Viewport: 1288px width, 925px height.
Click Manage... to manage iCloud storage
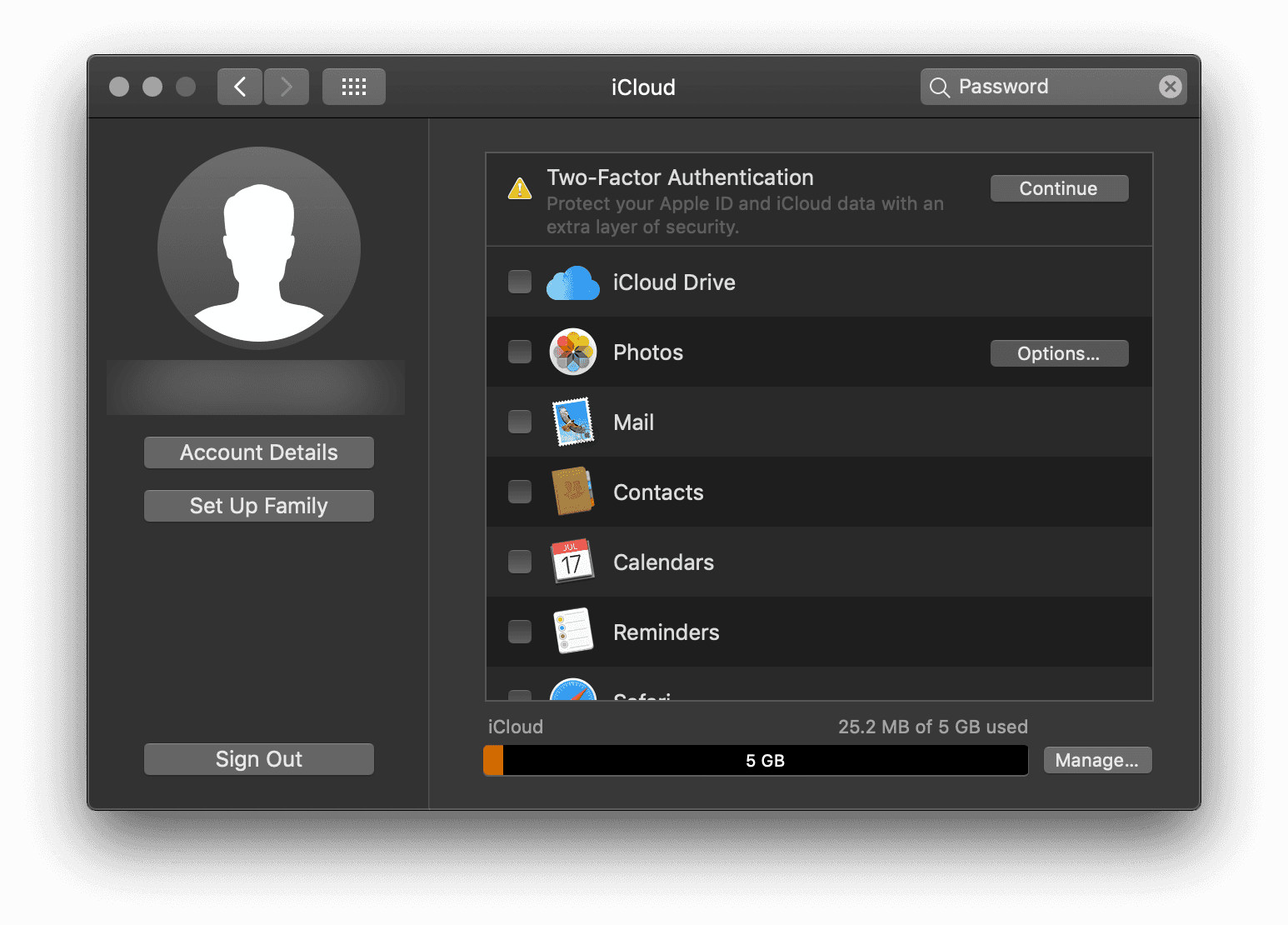tap(1096, 760)
